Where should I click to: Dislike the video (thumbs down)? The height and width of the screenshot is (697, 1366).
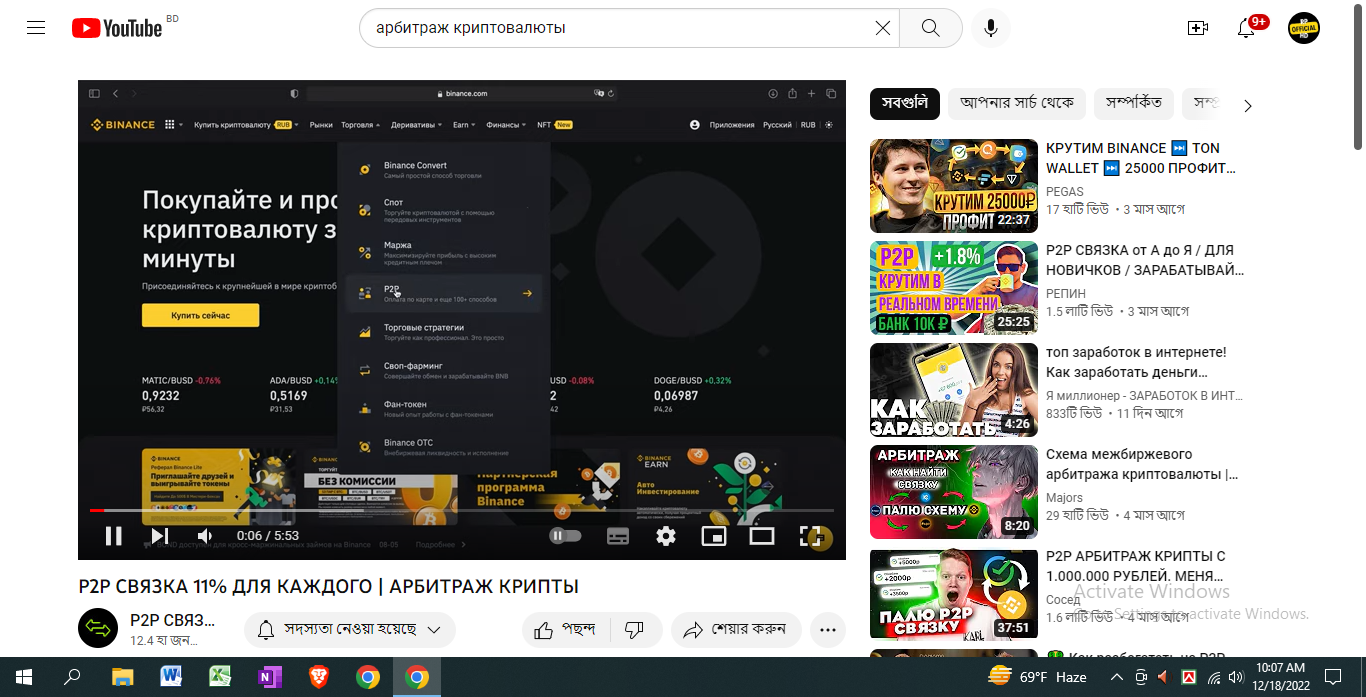(x=634, y=630)
